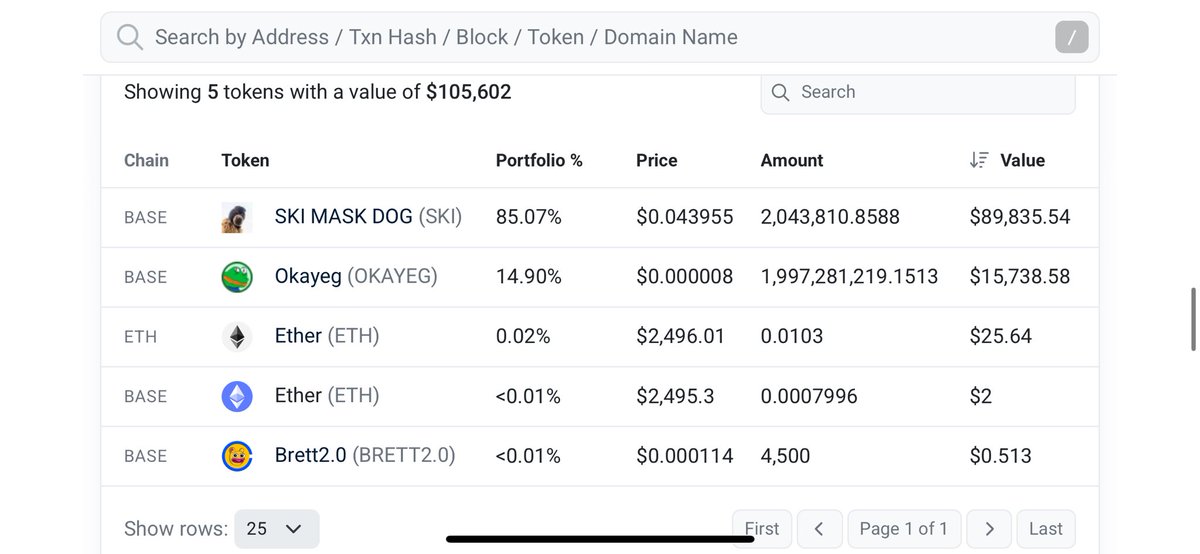Click the vertical scrollbar thumb on the right edge
The image size is (1200, 554).
(x=1193, y=319)
